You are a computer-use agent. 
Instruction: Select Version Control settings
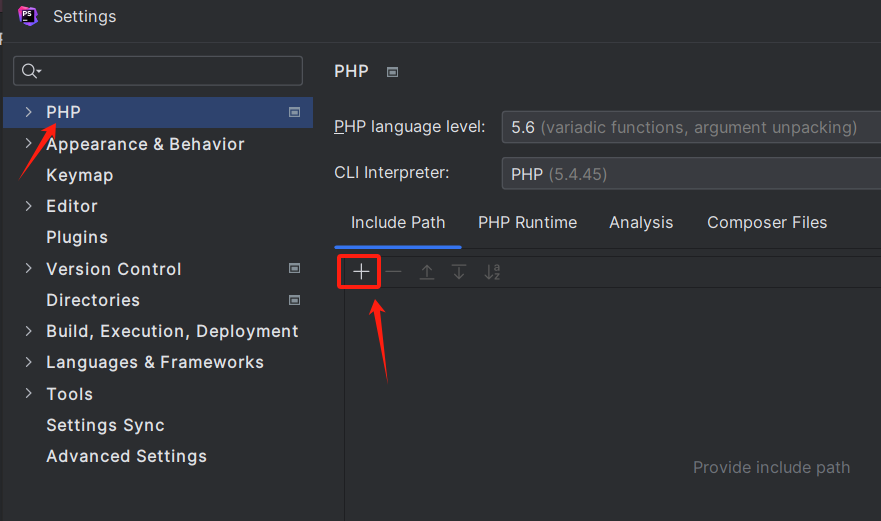click(x=113, y=269)
